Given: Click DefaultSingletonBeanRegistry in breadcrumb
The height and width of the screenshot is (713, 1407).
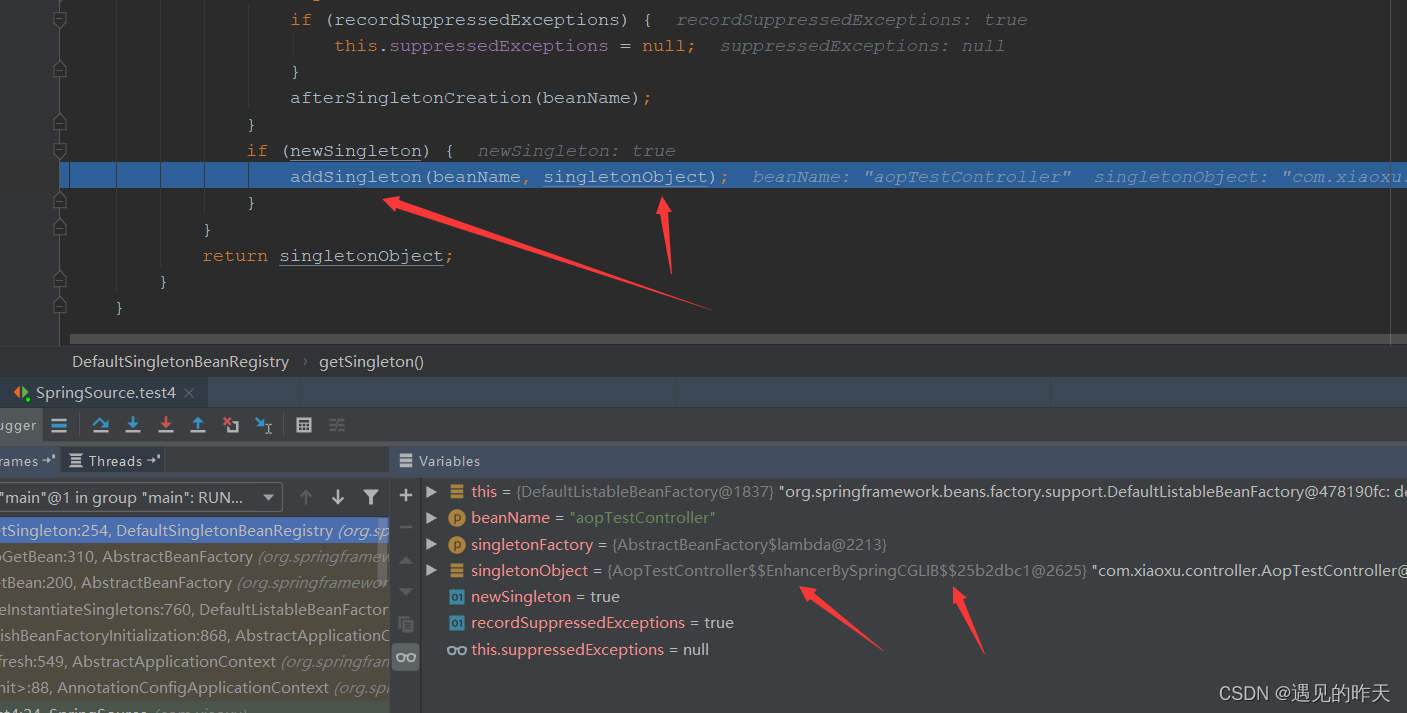Looking at the screenshot, I should 180,362.
